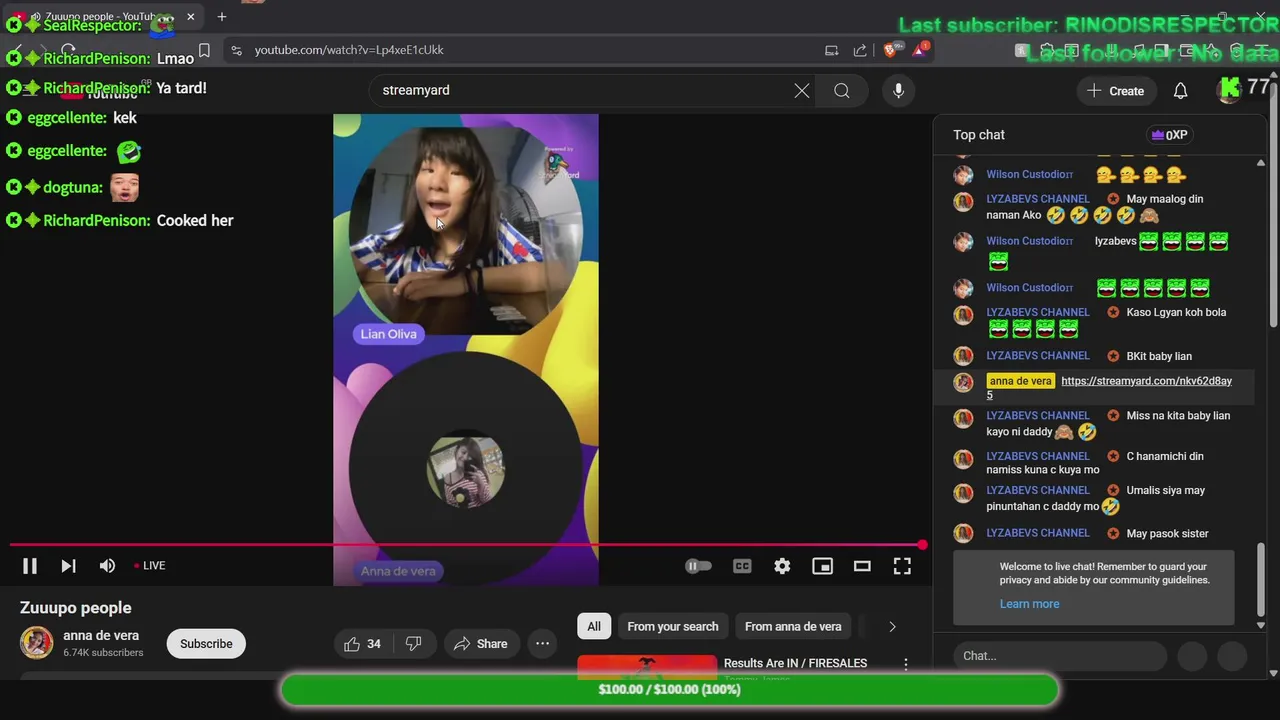Click the share page icon in address bar
The height and width of the screenshot is (720, 1280).
click(x=860, y=50)
